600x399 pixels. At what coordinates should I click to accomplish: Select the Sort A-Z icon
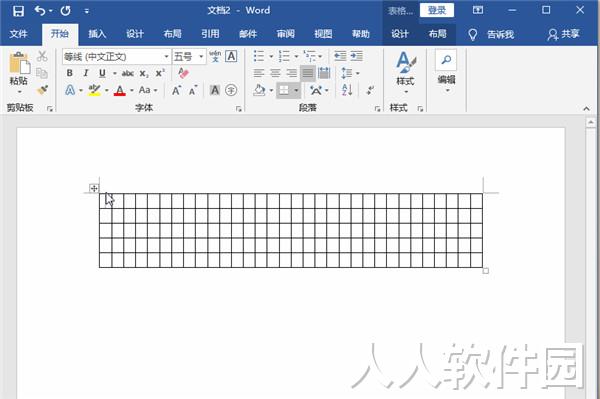(347, 90)
